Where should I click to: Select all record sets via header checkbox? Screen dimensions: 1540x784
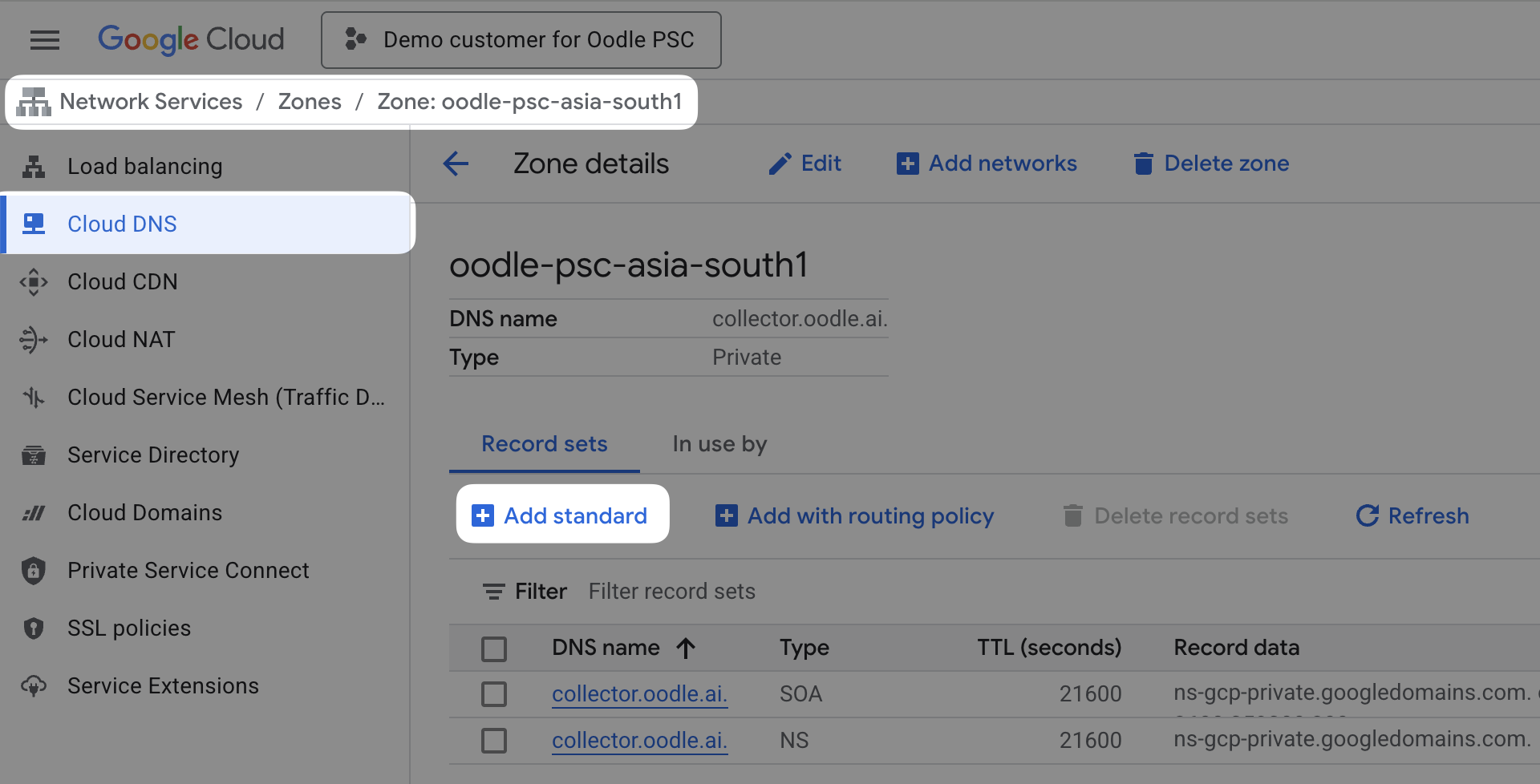pos(494,649)
